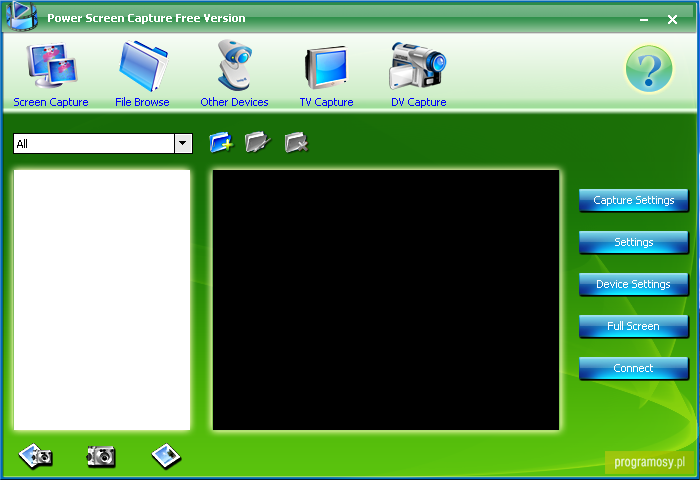Click the grayed edit folder icon

258,142
